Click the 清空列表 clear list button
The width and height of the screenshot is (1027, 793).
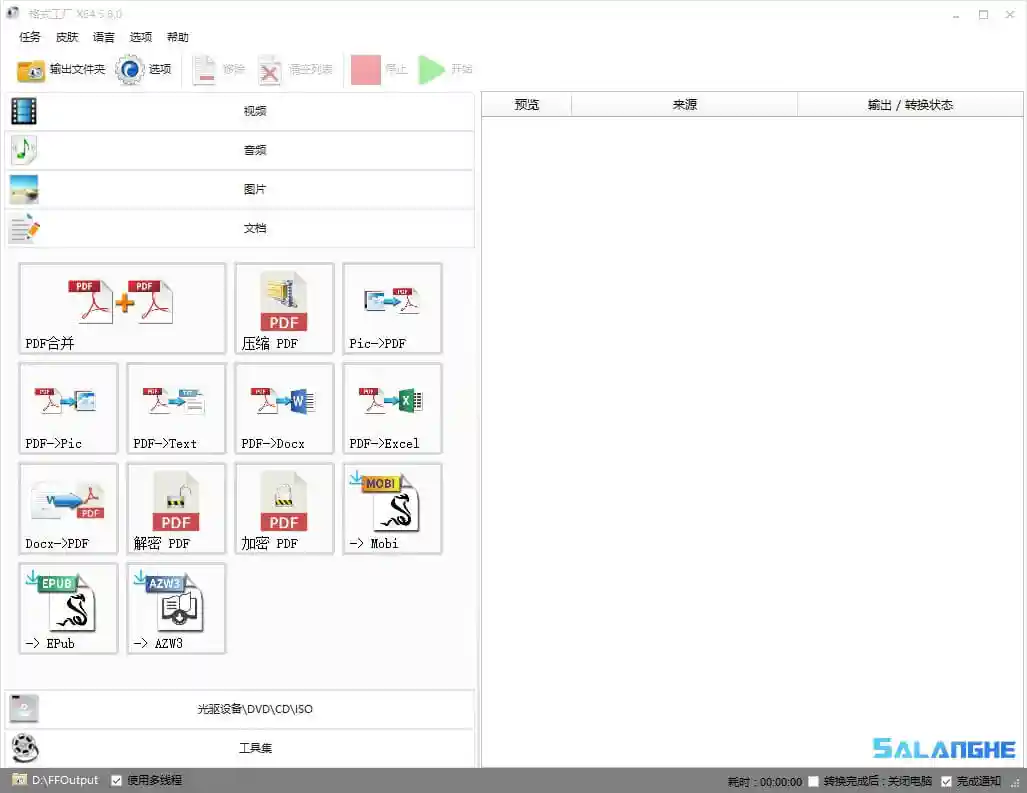pyautogui.click(x=290, y=70)
